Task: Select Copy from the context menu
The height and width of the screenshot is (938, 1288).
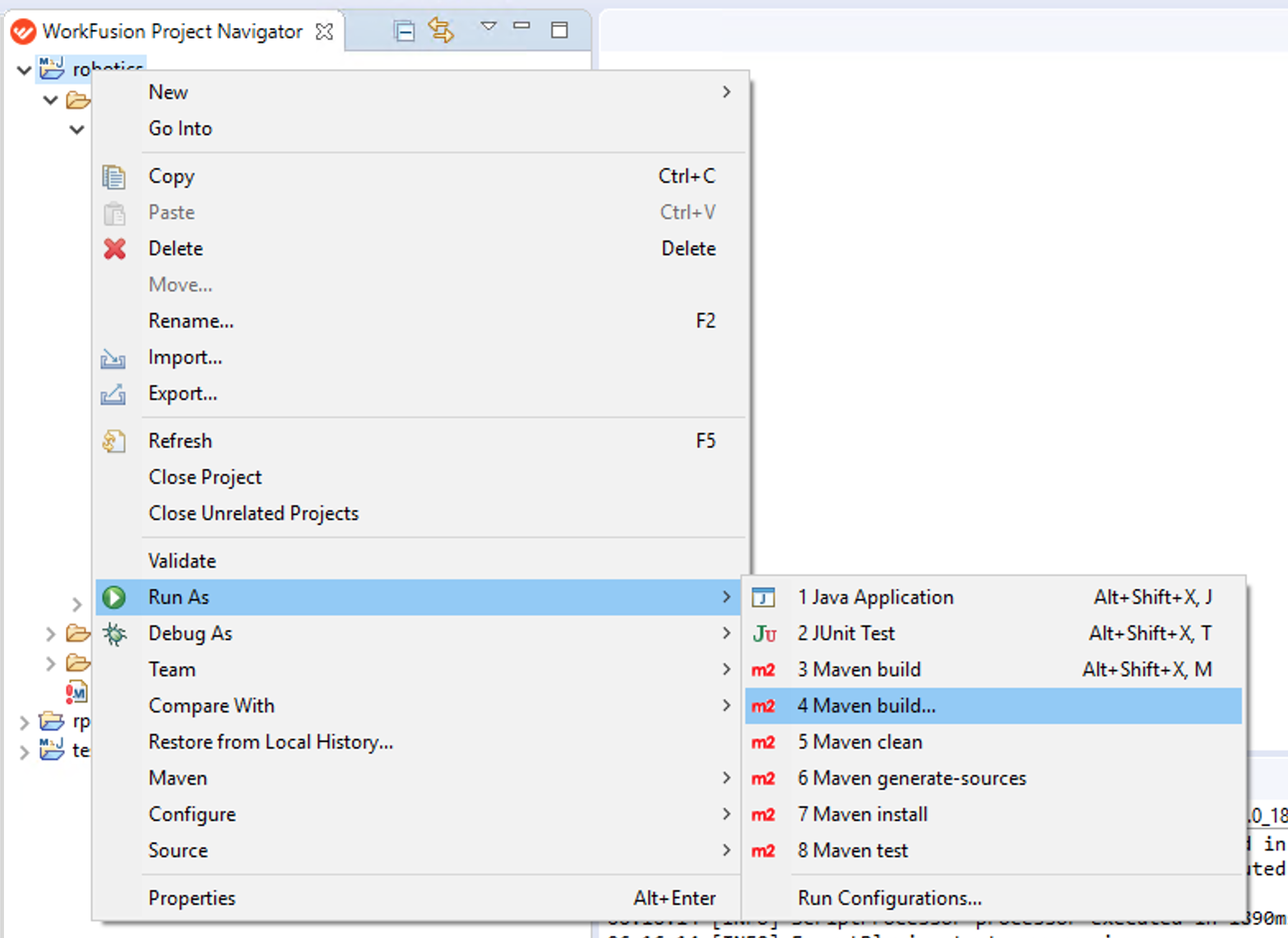Action: (x=420, y=176)
